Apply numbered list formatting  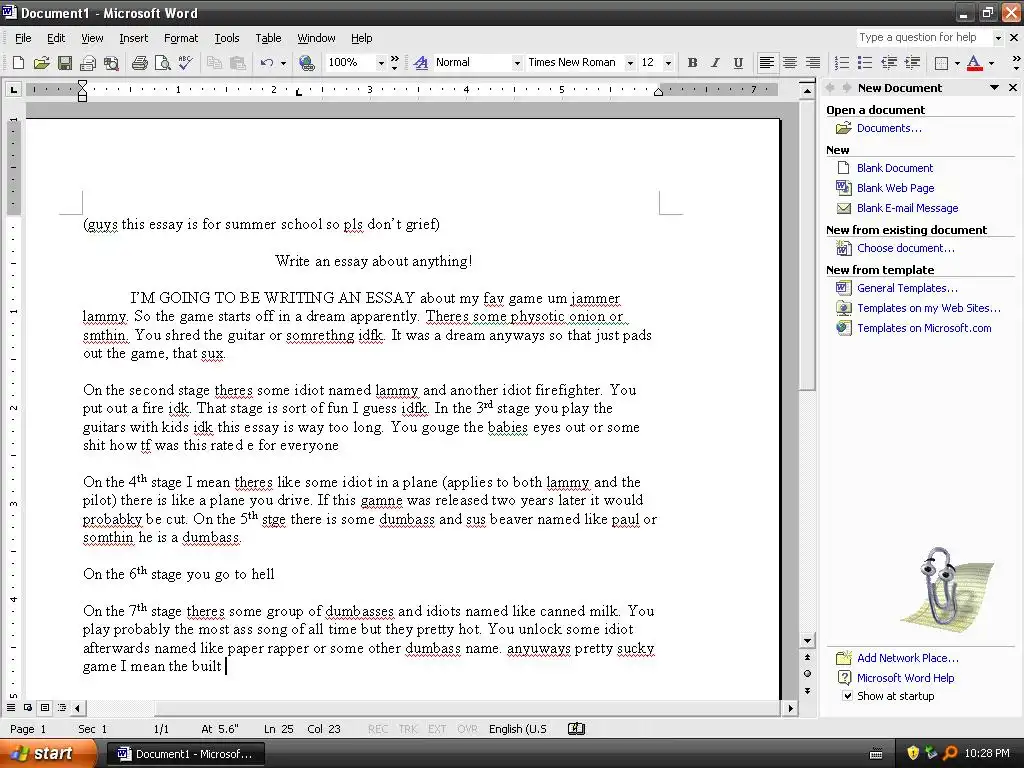842,63
